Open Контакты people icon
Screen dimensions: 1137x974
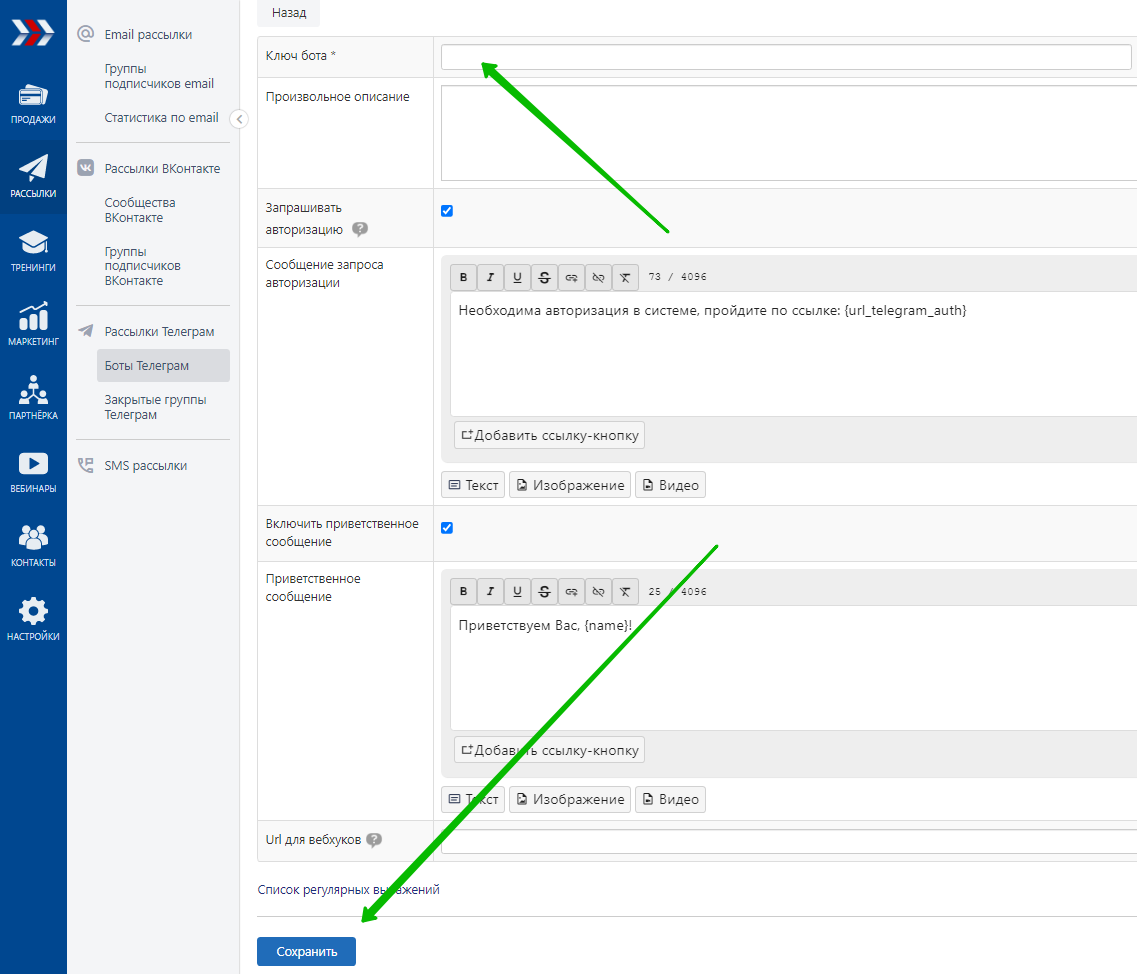(x=33, y=538)
